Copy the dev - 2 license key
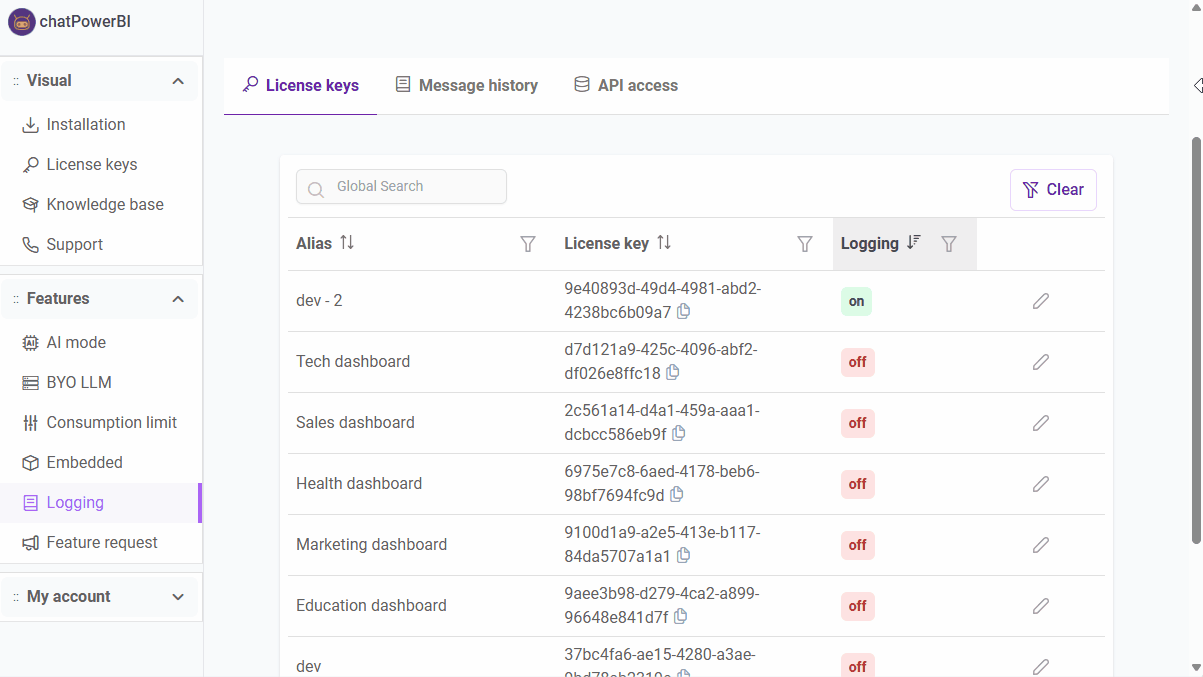This screenshot has width=1203, height=677. pyautogui.click(x=684, y=311)
